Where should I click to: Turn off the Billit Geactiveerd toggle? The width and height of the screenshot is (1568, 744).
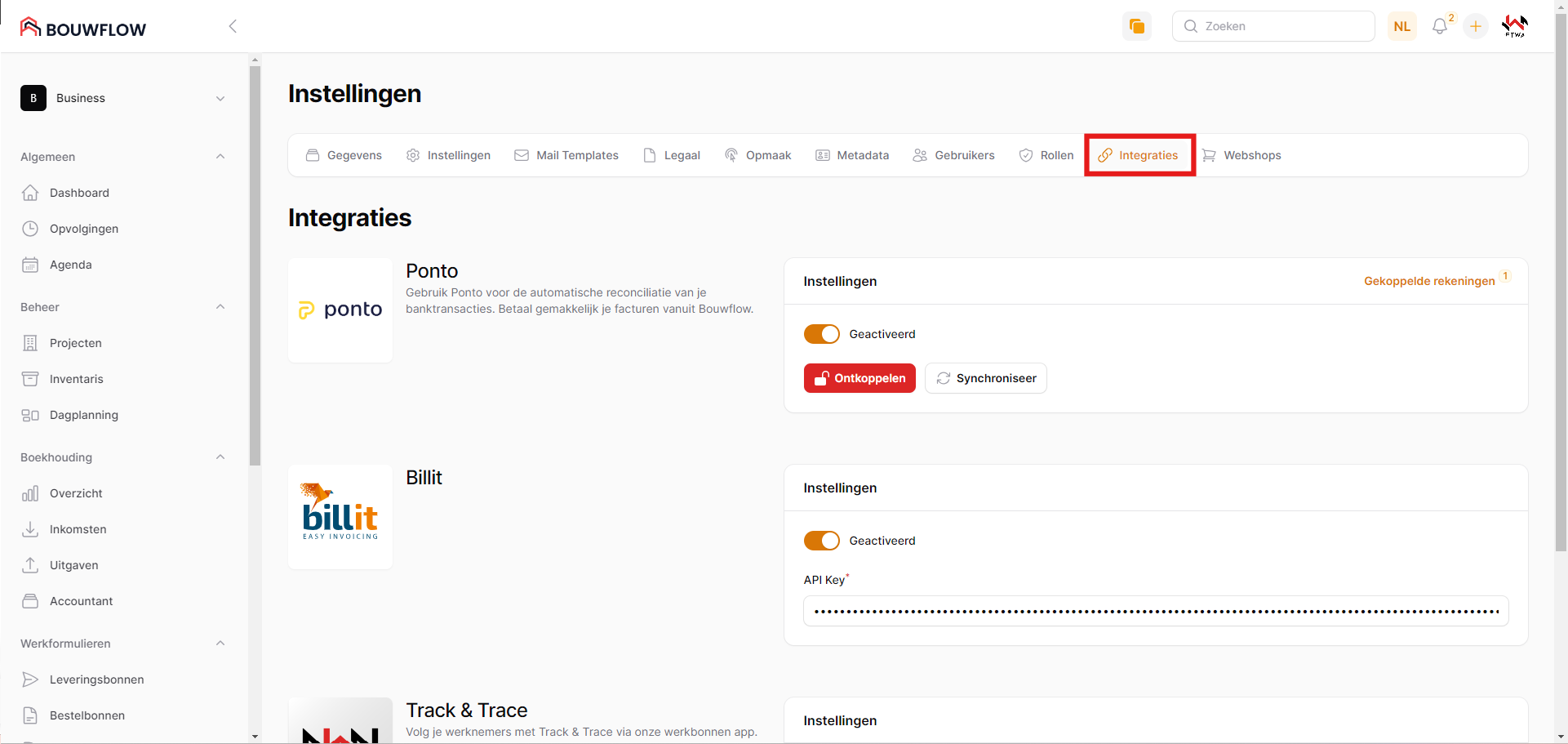(x=821, y=541)
